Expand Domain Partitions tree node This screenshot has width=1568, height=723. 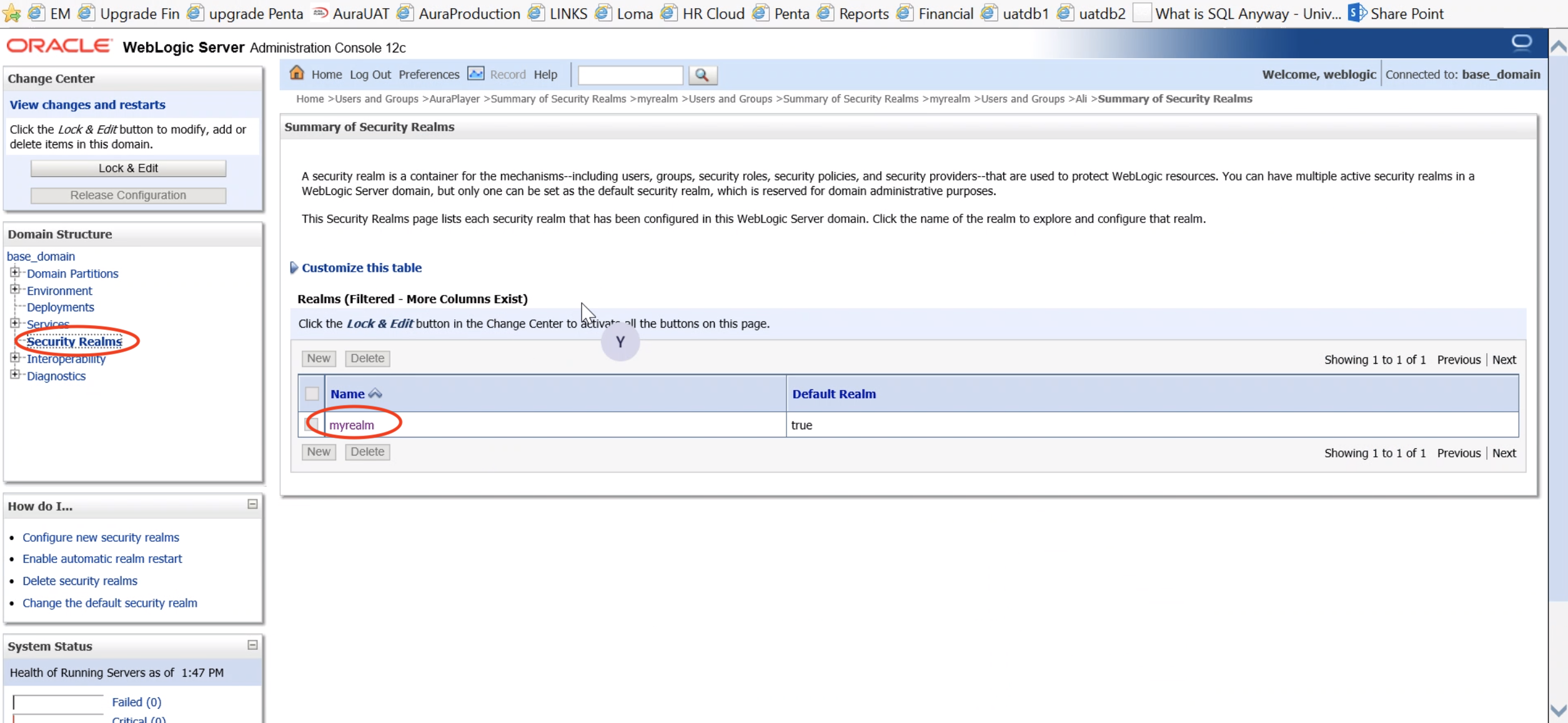click(15, 272)
